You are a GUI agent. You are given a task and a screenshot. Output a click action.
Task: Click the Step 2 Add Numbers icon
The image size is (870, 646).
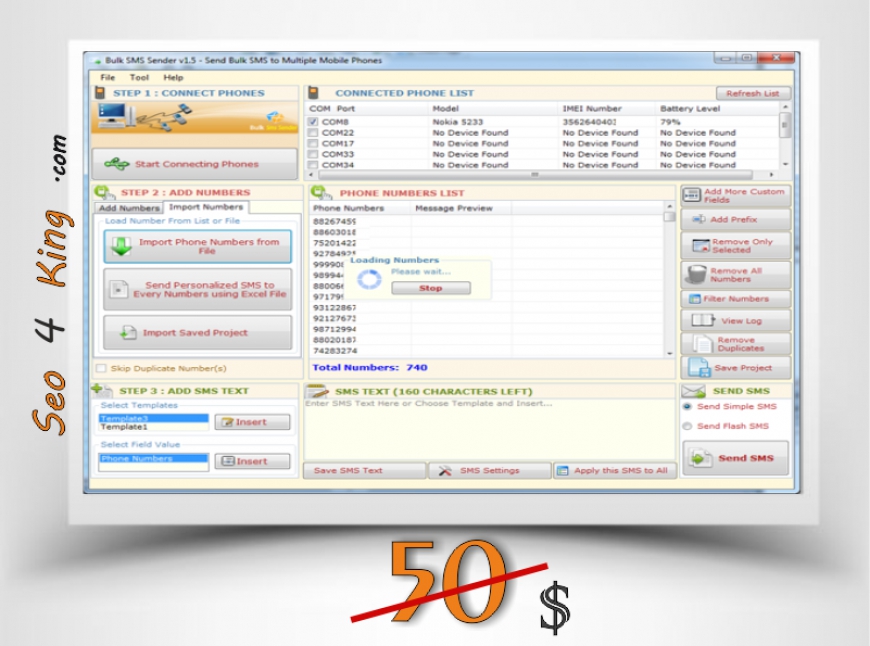103,193
